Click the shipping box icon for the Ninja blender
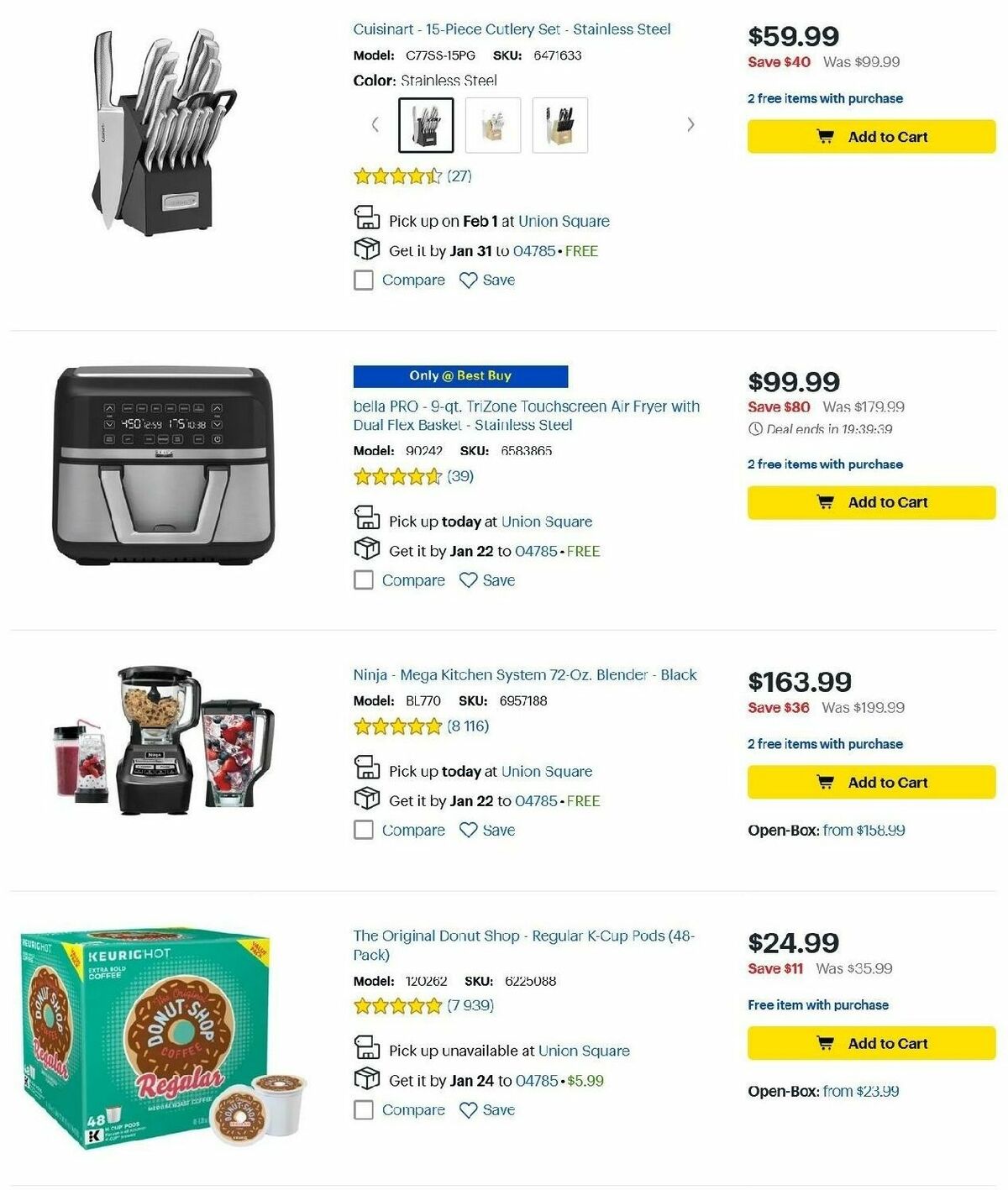This screenshot has width=1008, height=1190. [x=366, y=798]
